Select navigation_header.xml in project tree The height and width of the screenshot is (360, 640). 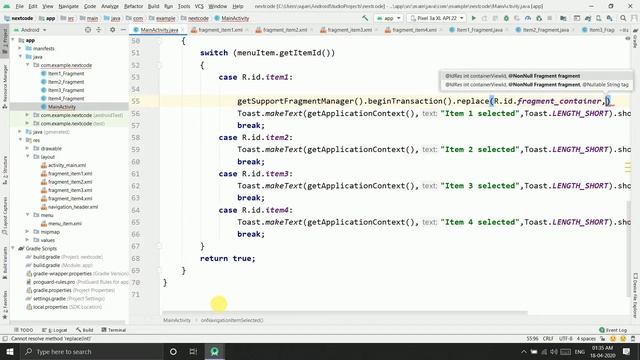tap(73, 207)
